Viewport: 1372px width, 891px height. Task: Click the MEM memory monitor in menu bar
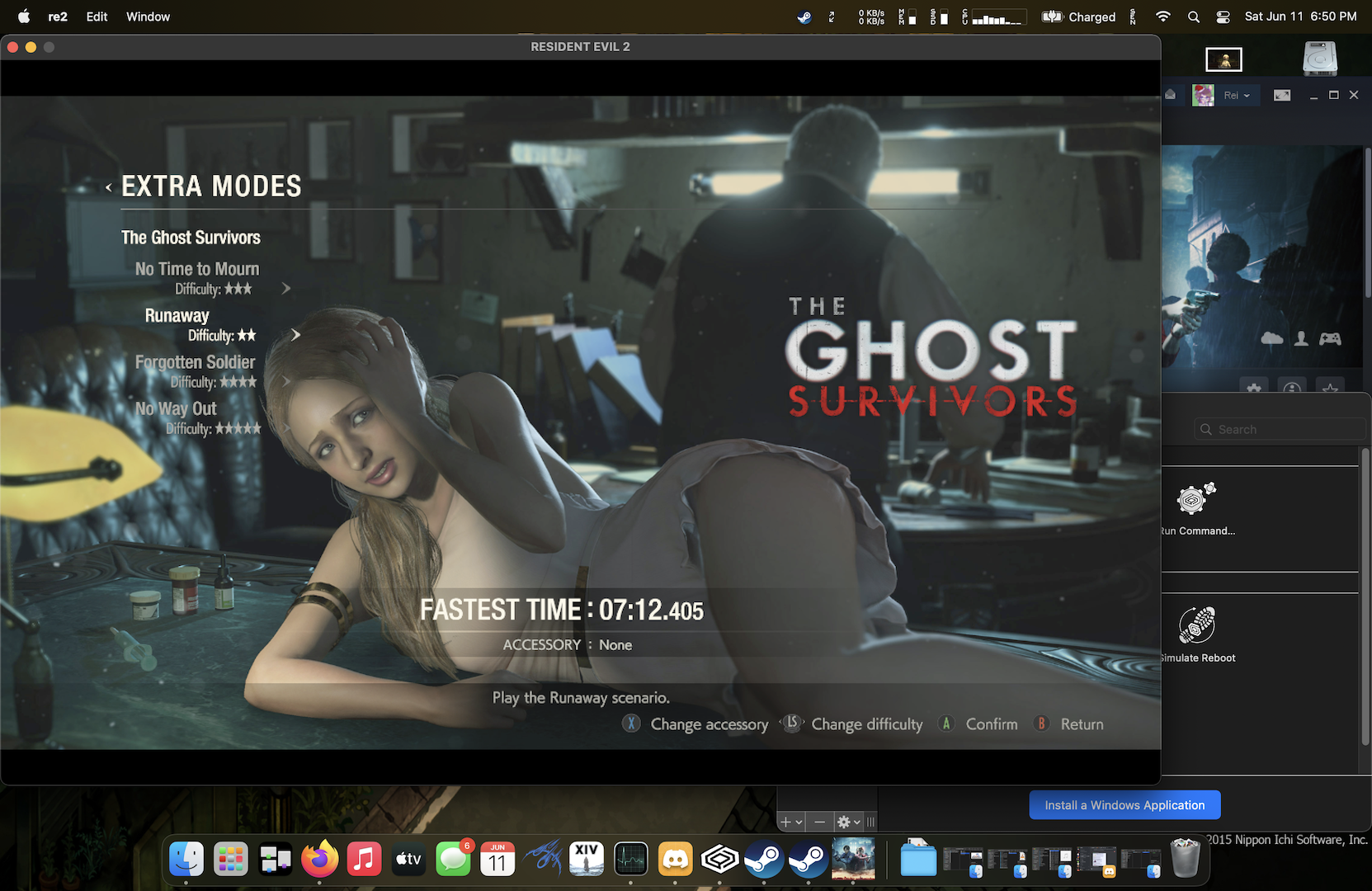point(907,16)
